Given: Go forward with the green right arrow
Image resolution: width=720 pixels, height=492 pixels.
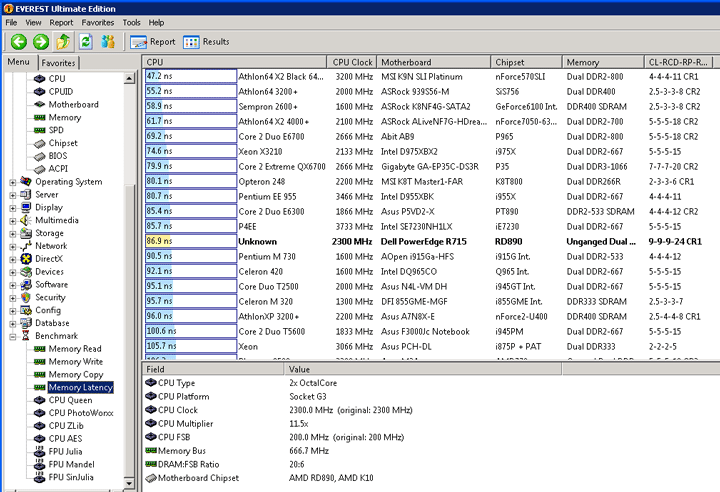Looking at the screenshot, I should [41, 42].
